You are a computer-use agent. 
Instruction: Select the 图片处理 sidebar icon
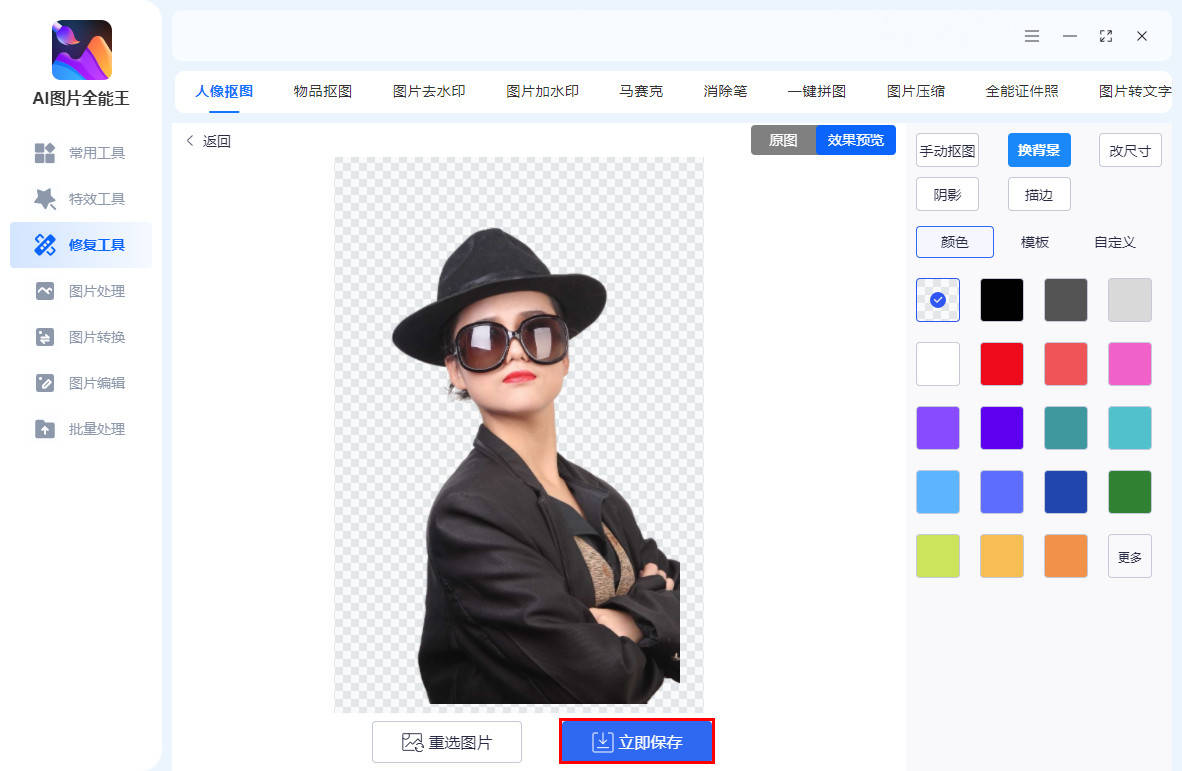(45, 291)
